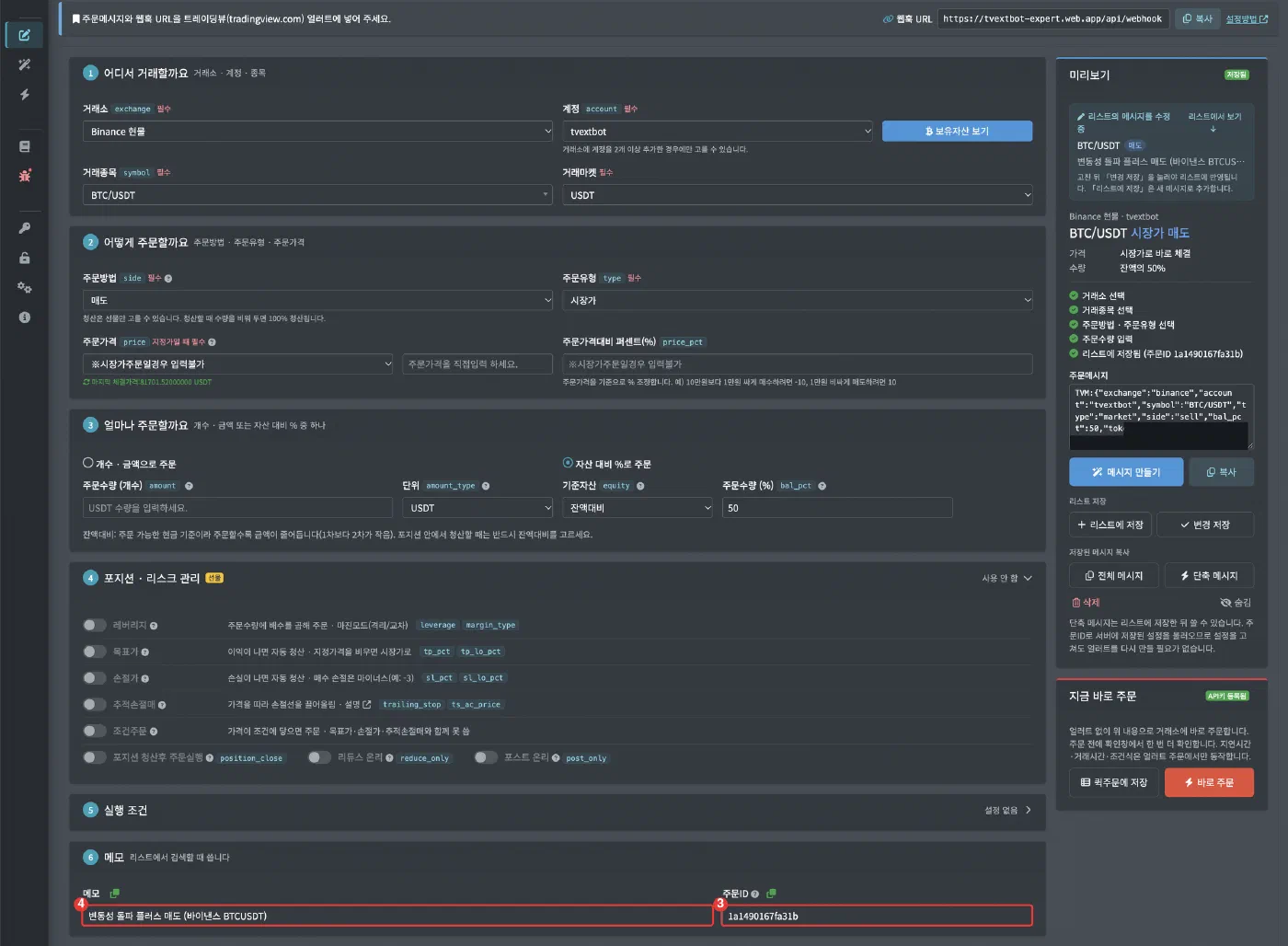The width and height of the screenshot is (1288, 946).
Task: Open the red bug report icon
Action: click(x=25, y=175)
